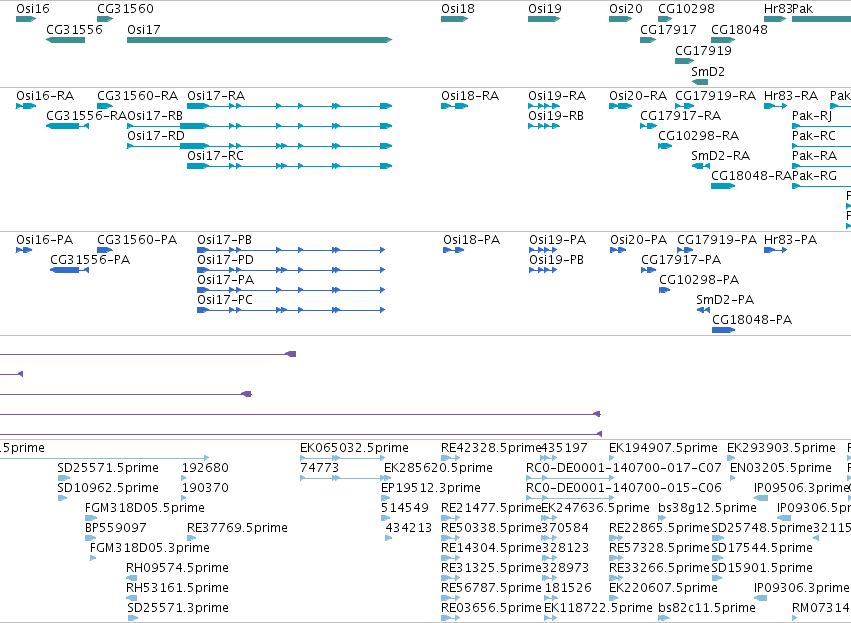Select the Osi16-RA transcript label
Image resolution: width=851 pixels, height=623 pixels.
click(45, 96)
